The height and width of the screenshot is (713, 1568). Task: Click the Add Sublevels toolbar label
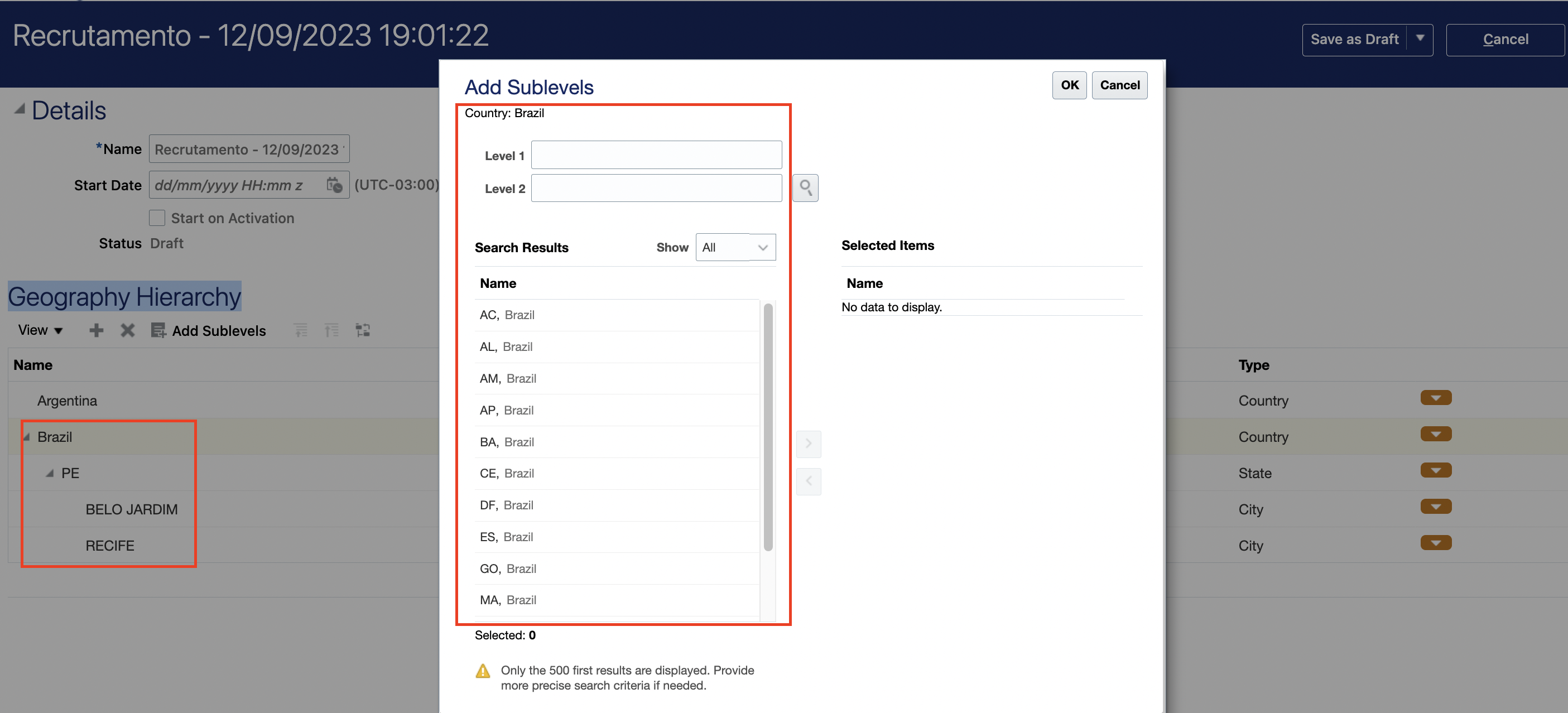click(219, 330)
